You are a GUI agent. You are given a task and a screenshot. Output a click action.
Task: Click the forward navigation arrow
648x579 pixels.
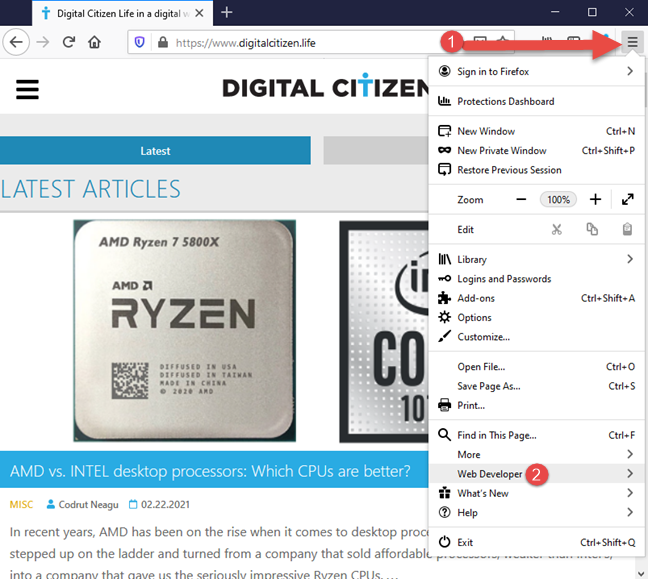pos(43,42)
